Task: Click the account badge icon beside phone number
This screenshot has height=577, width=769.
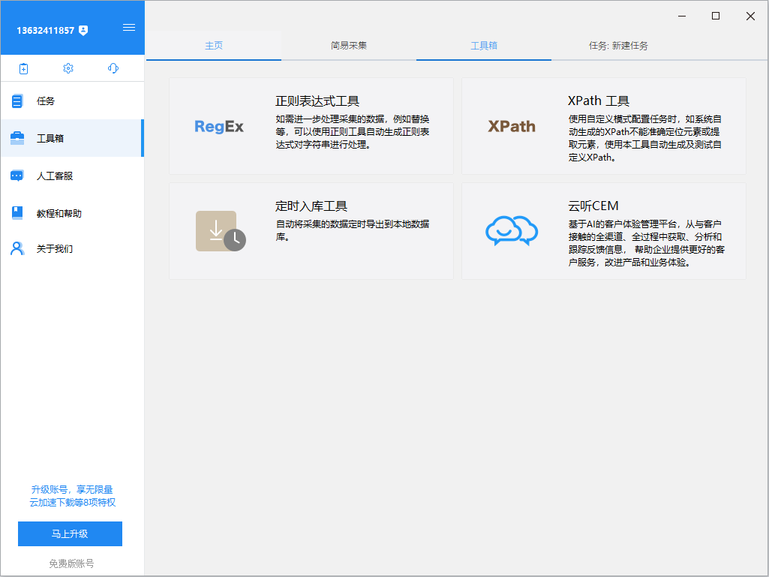Action: pyautogui.click(x=83, y=30)
